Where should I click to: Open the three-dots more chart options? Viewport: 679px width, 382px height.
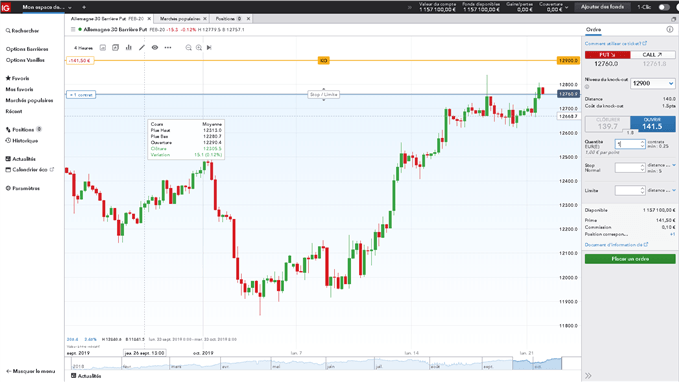168,48
